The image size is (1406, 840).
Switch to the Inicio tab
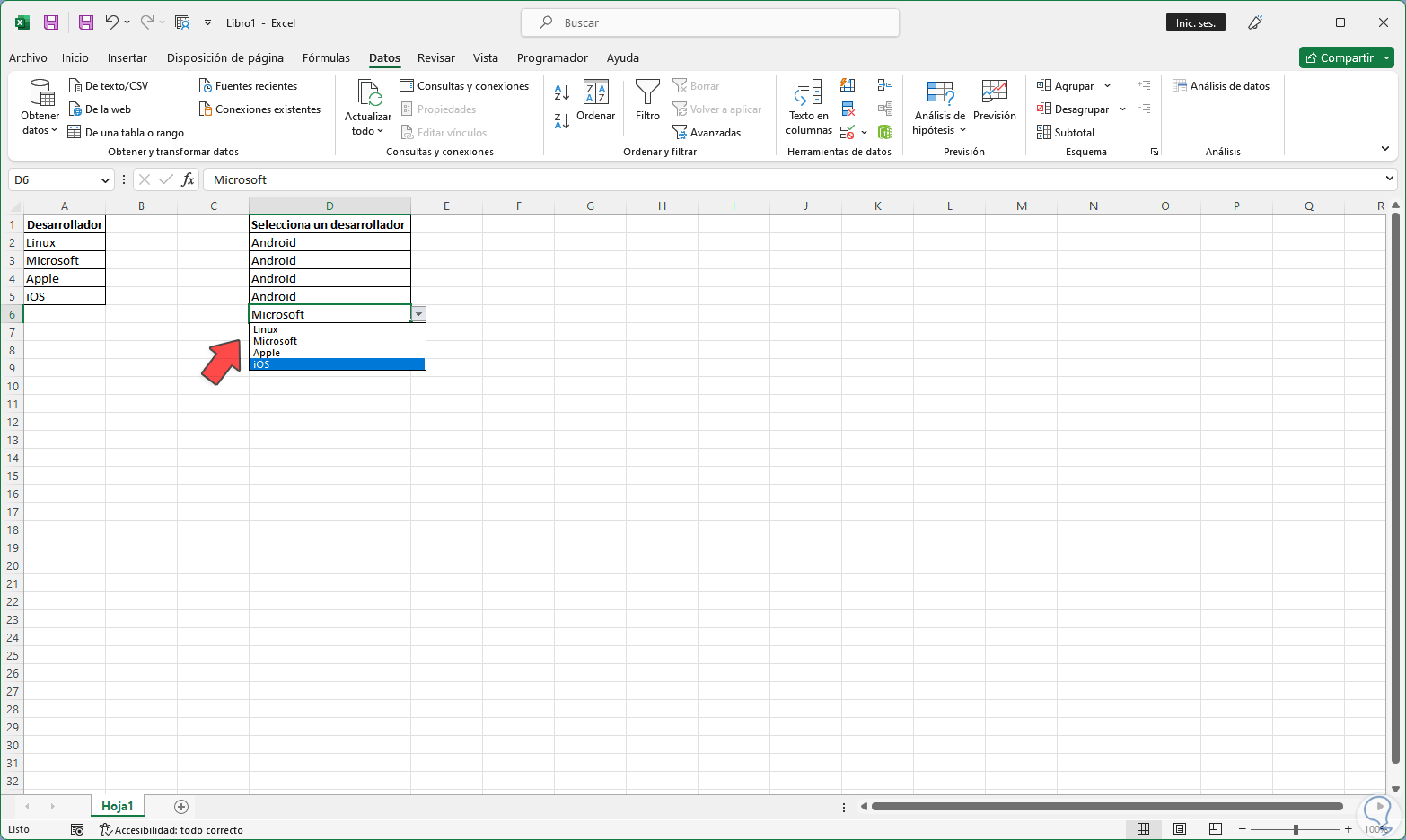75,58
